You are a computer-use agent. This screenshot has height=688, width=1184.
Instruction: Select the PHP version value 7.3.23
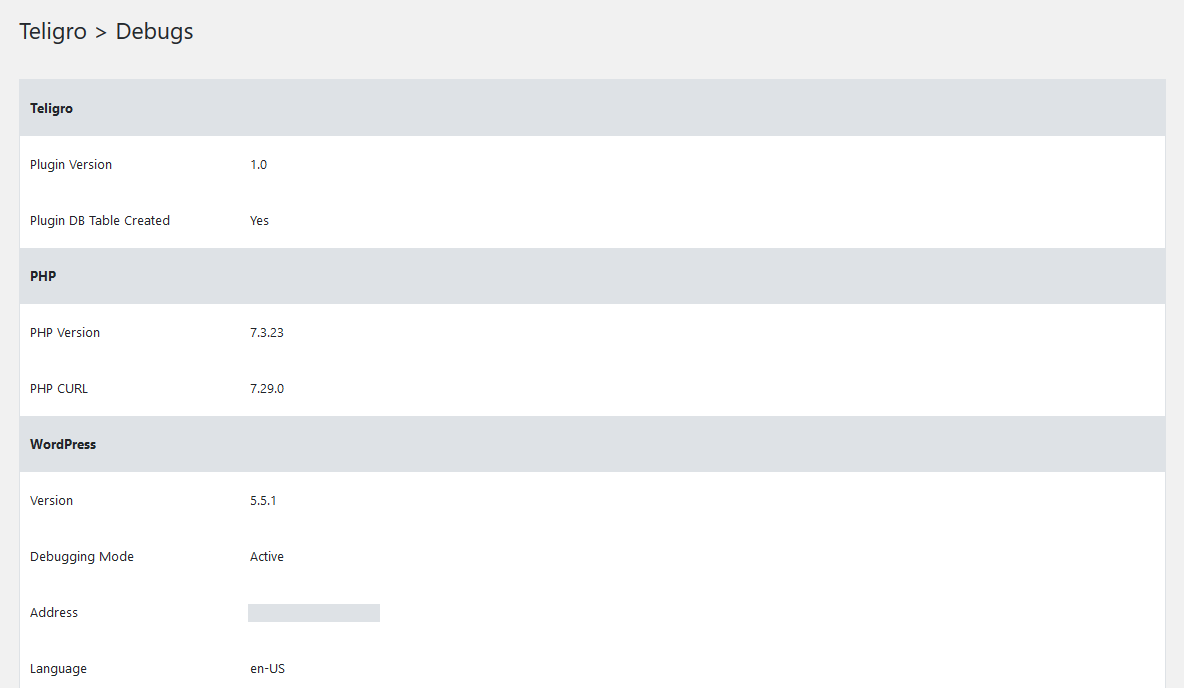point(267,332)
